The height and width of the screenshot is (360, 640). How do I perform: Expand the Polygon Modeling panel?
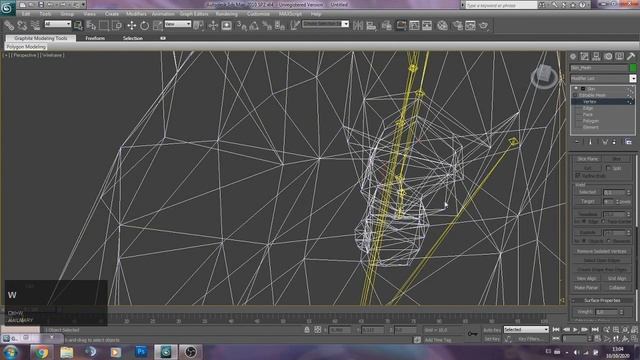coord(26,47)
